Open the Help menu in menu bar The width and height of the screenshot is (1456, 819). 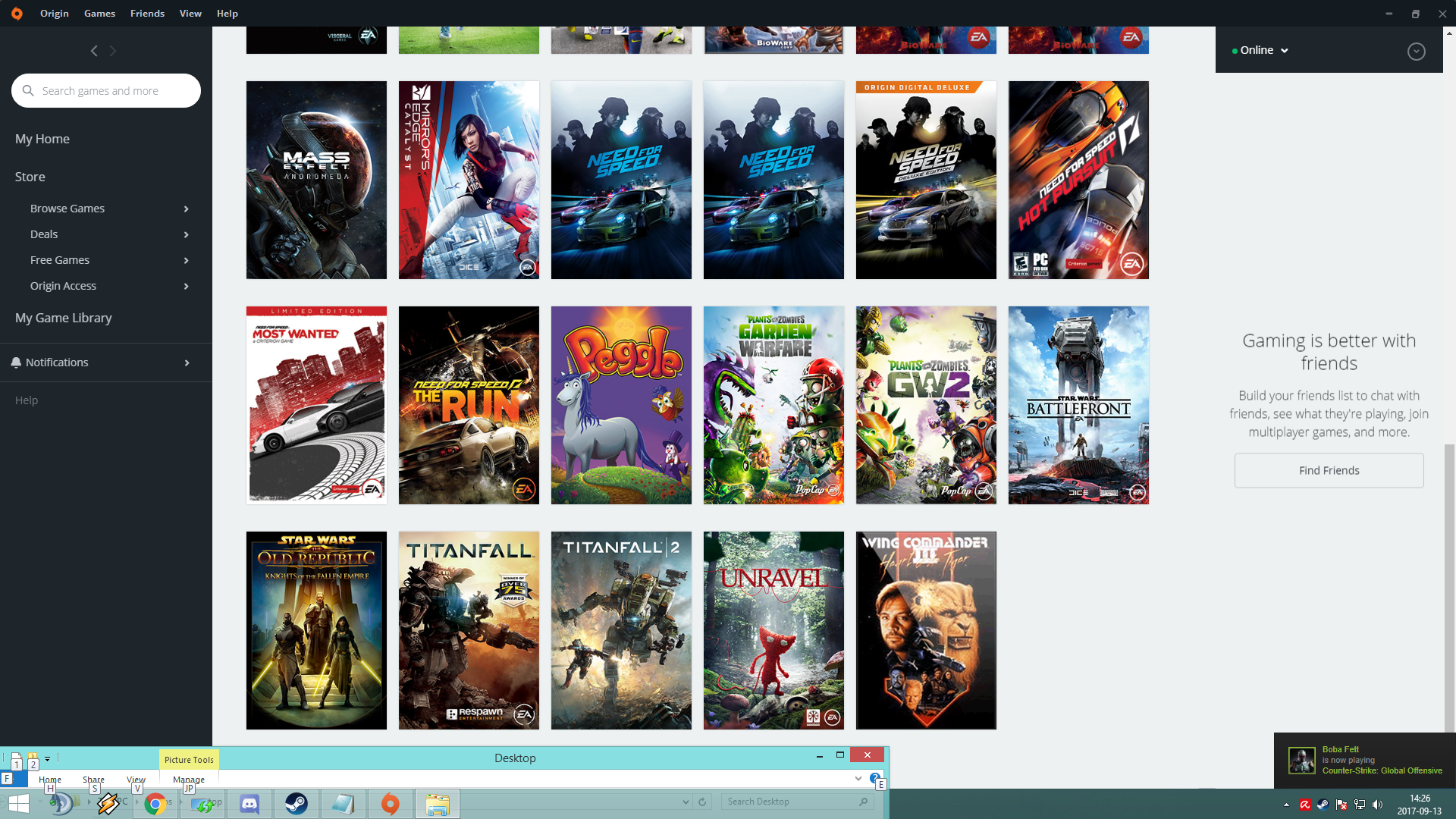point(227,13)
